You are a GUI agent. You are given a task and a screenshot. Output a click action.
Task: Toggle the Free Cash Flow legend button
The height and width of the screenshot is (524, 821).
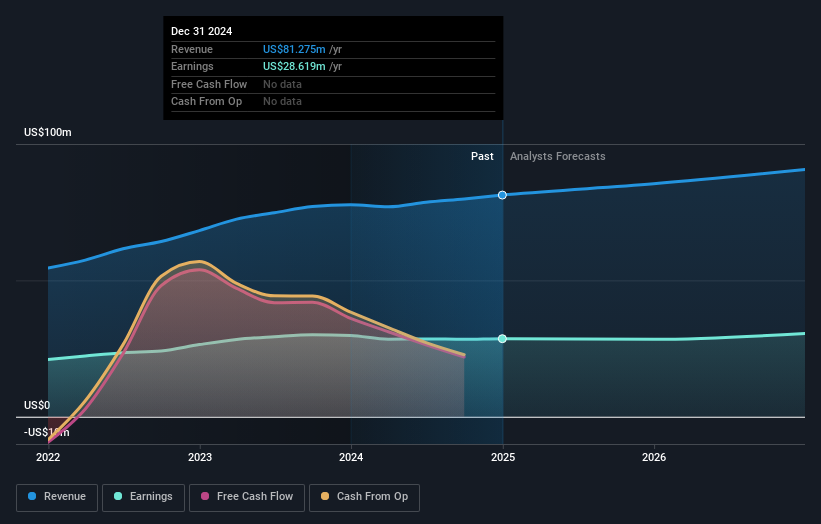247,497
